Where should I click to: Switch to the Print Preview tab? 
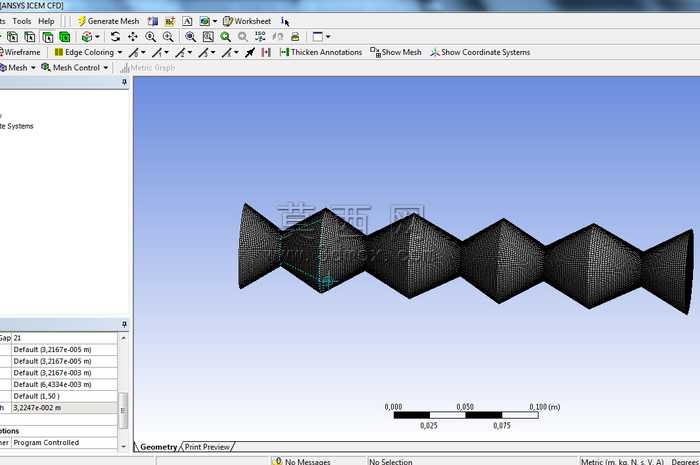pos(208,447)
